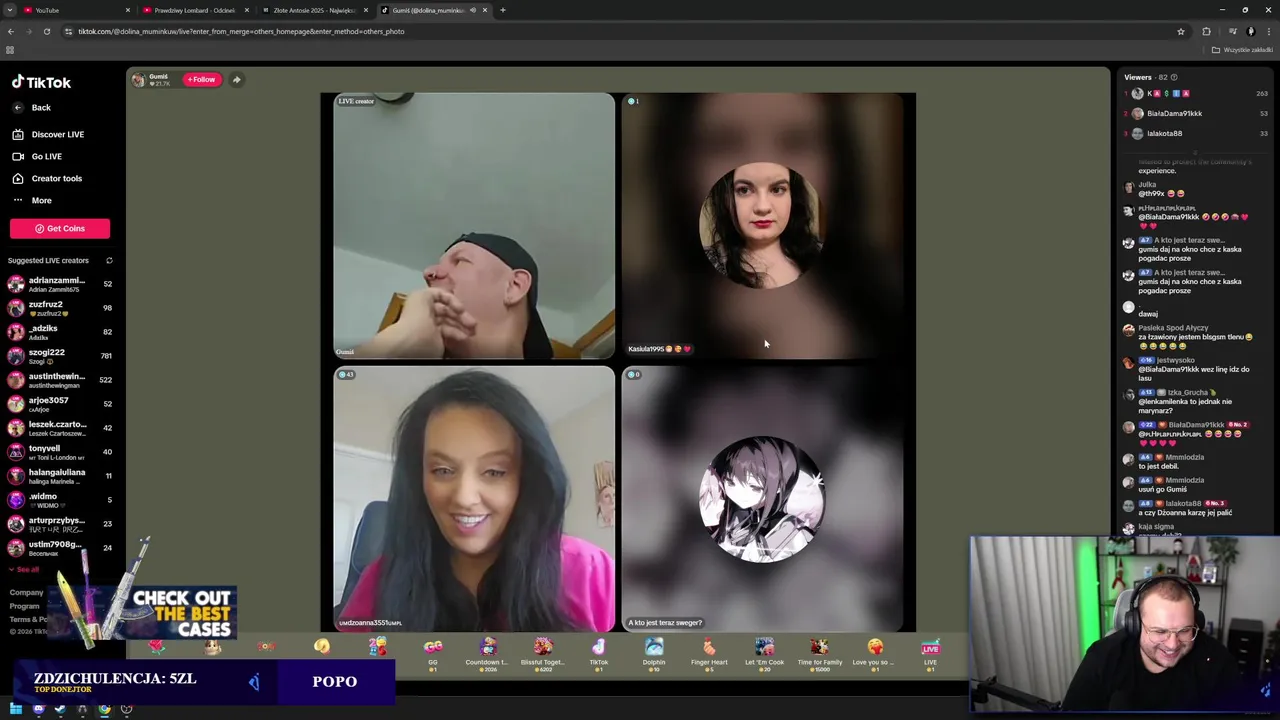Send the Countdown gift
Screen dimensions: 1280x720
(487, 653)
